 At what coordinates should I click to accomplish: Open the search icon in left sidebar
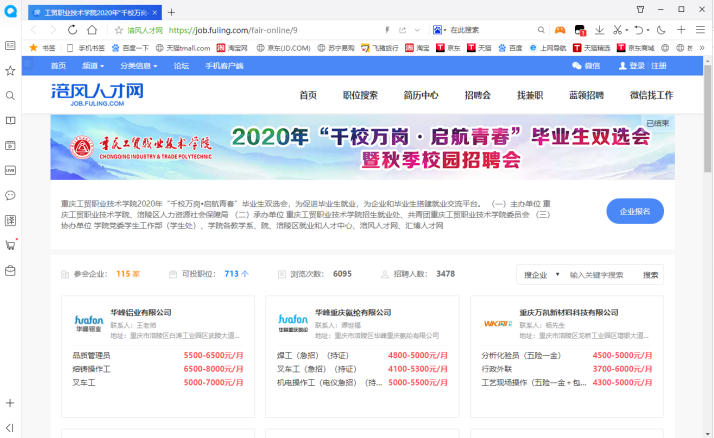coord(10,96)
